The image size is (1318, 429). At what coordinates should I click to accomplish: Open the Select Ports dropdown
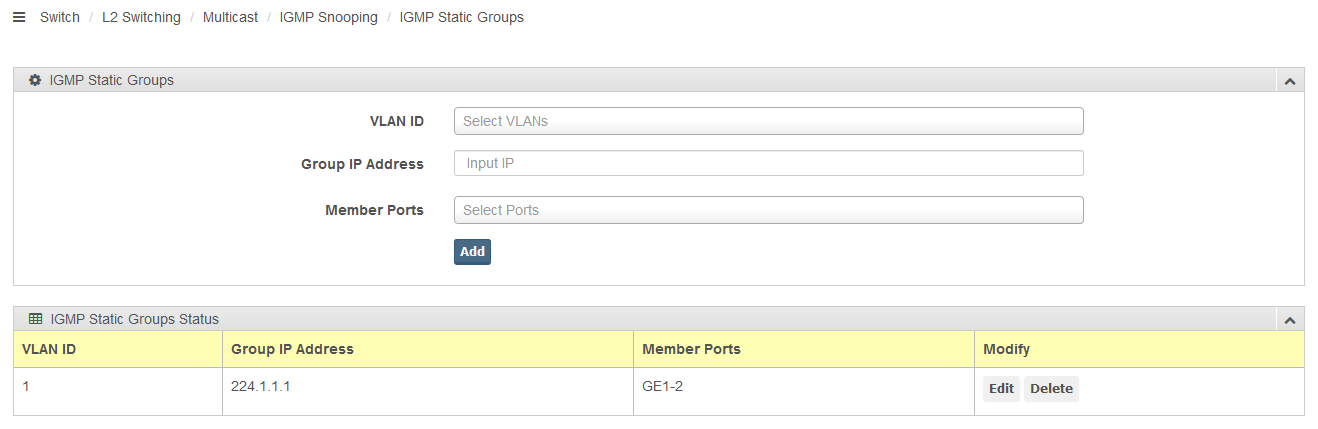pyautogui.click(x=768, y=210)
